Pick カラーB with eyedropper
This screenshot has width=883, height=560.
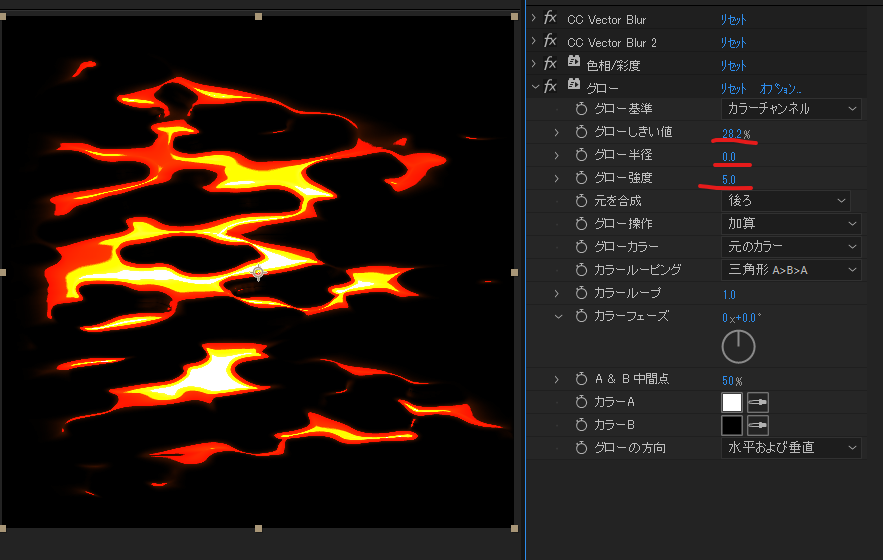pyautogui.click(x=758, y=425)
